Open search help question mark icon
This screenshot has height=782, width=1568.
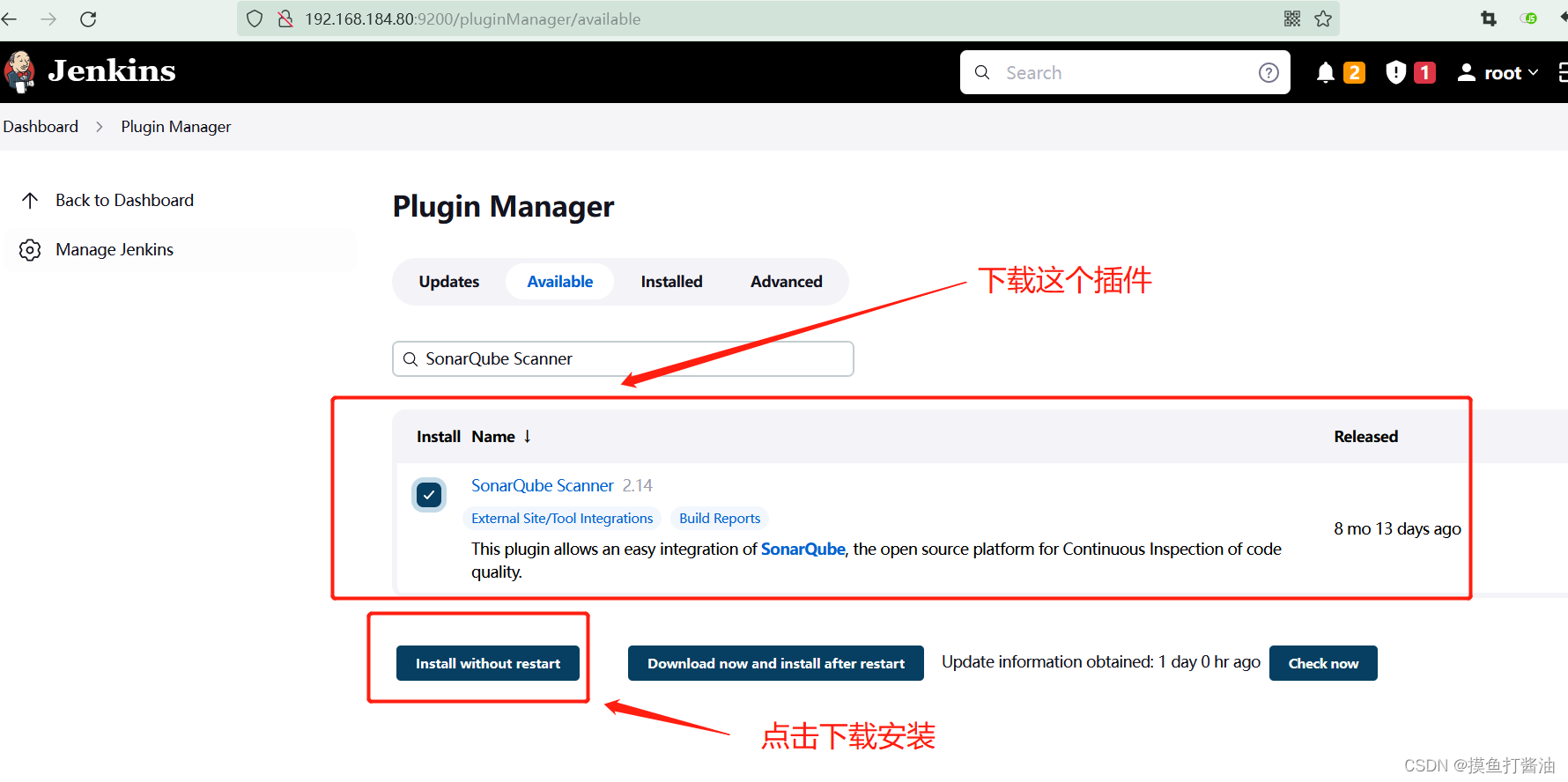[1268, 72]
